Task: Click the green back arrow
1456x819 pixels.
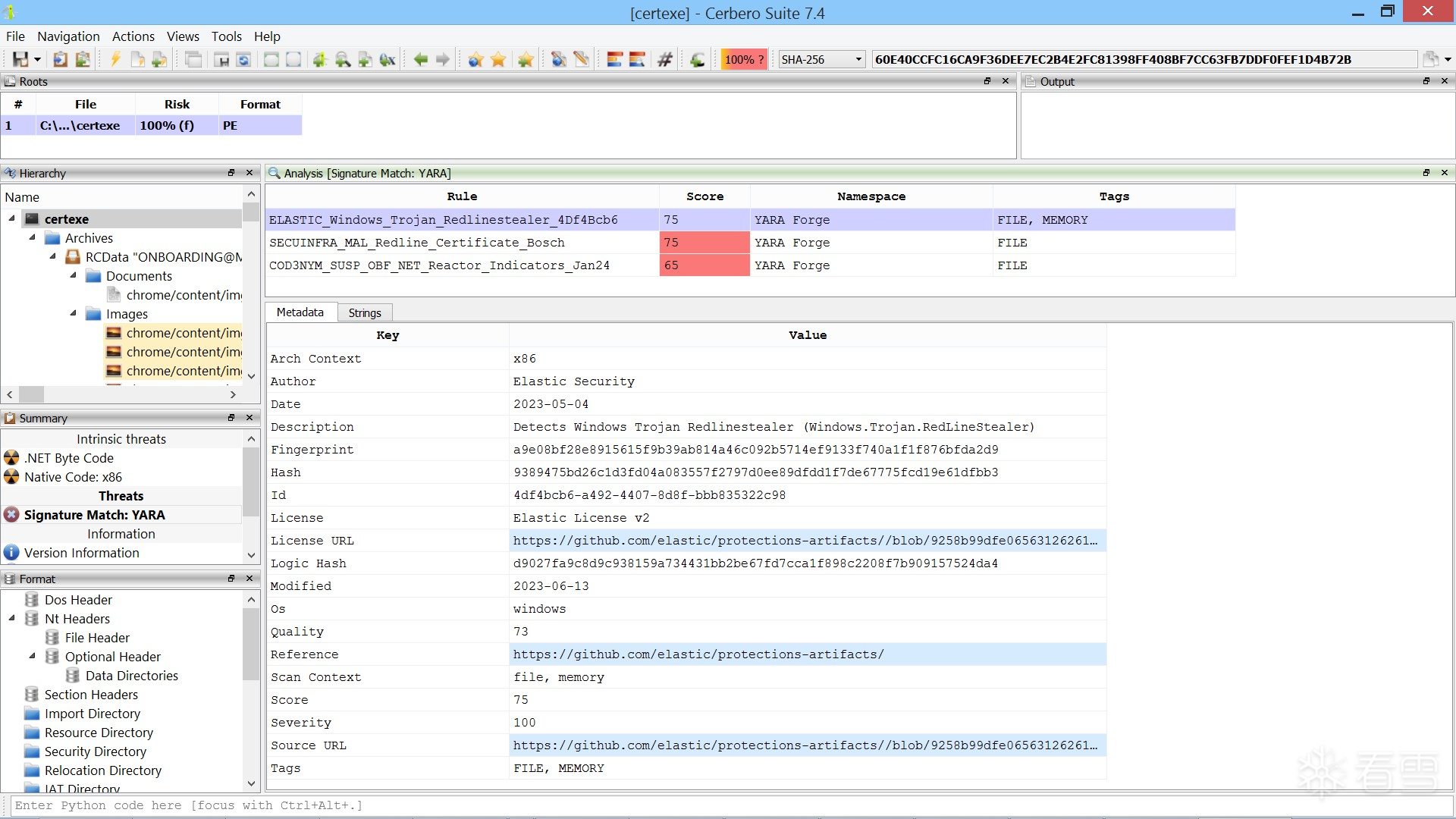Action: pyautogui.click(x=421, y=59)
